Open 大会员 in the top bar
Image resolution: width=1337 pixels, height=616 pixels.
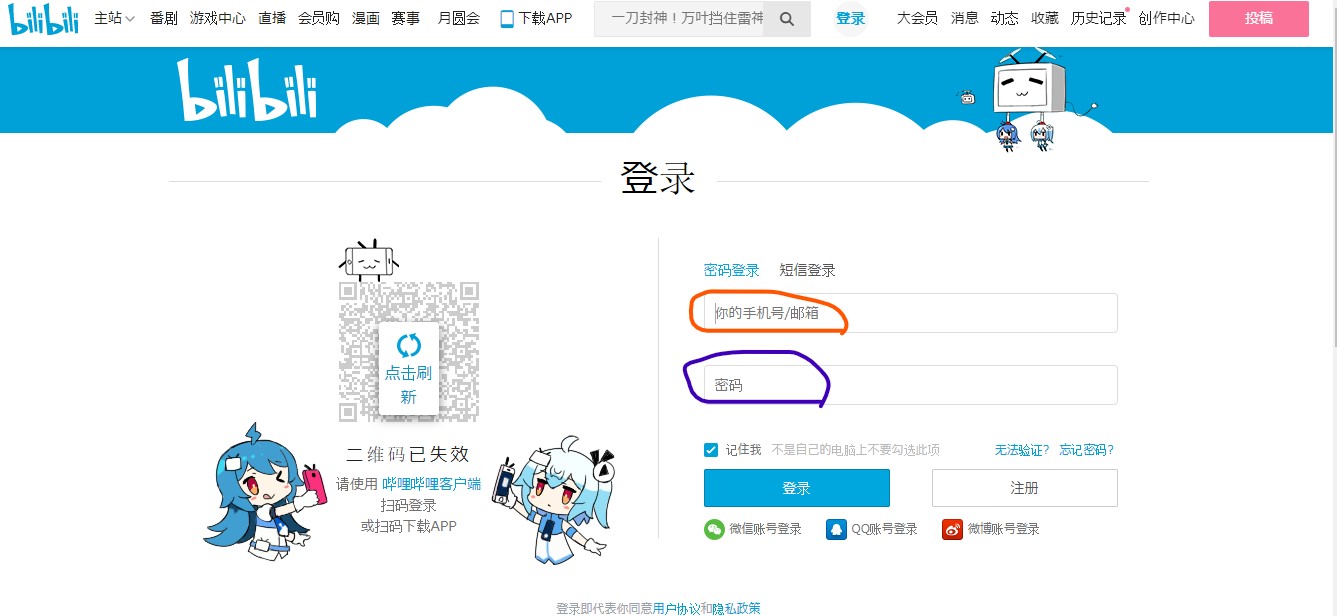click(918, 18)
